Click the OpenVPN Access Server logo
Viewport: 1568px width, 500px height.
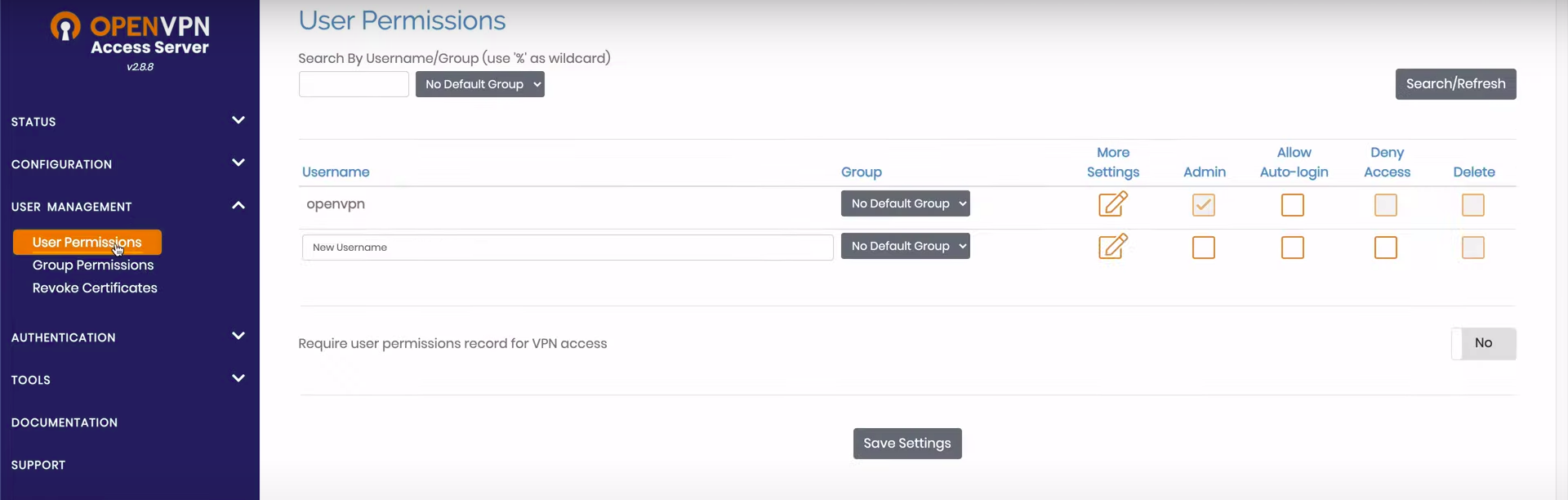[x=131, y=35]
